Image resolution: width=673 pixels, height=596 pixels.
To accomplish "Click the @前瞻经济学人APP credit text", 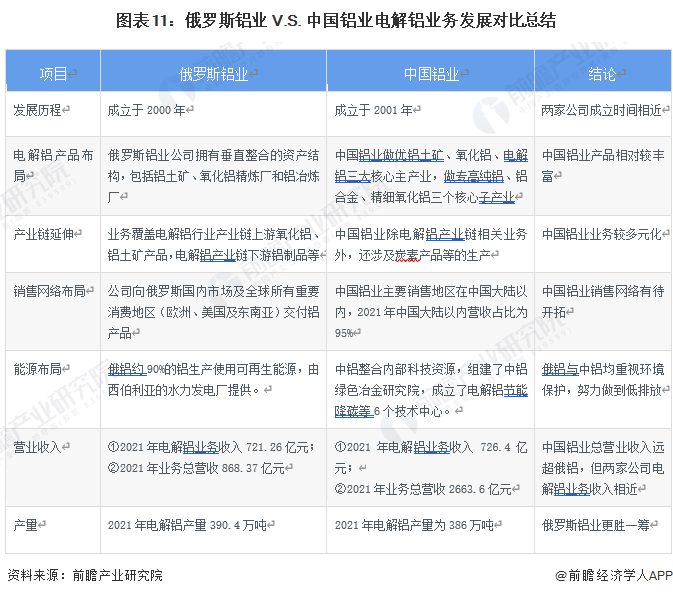I will tap(614, 575).
